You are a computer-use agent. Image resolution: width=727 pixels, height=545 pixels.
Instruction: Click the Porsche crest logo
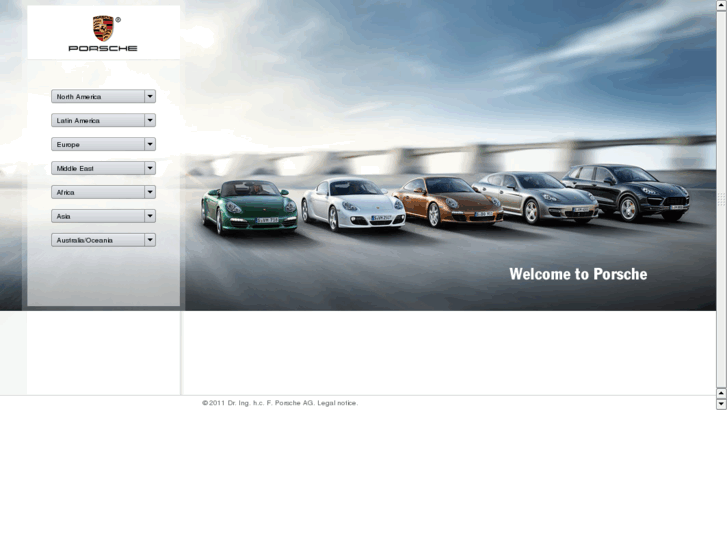coord(103,29)
